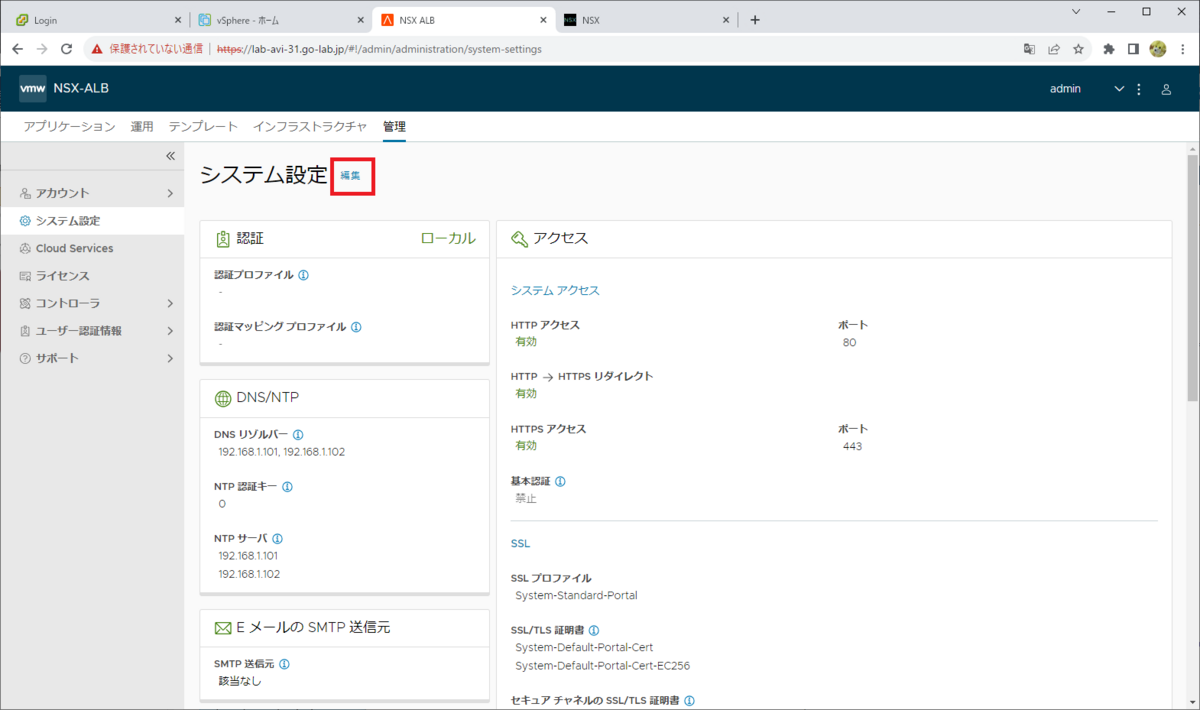Open the three-dot menu in header
The height and width of the screenshot is (710, 1200).
(x=1139, y=89)
